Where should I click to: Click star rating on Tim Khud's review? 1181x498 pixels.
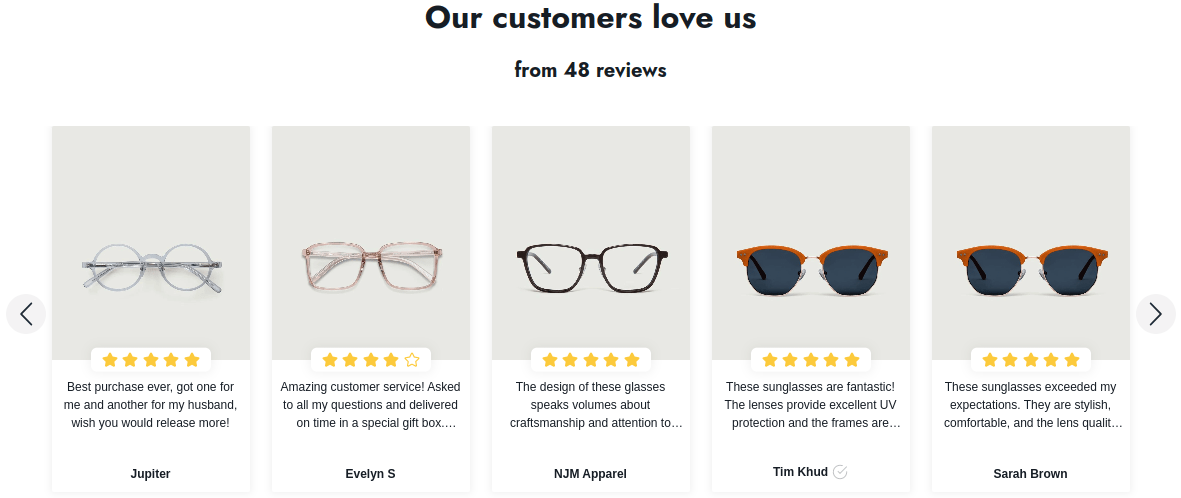pyautogui.click(x=810, y=360)
